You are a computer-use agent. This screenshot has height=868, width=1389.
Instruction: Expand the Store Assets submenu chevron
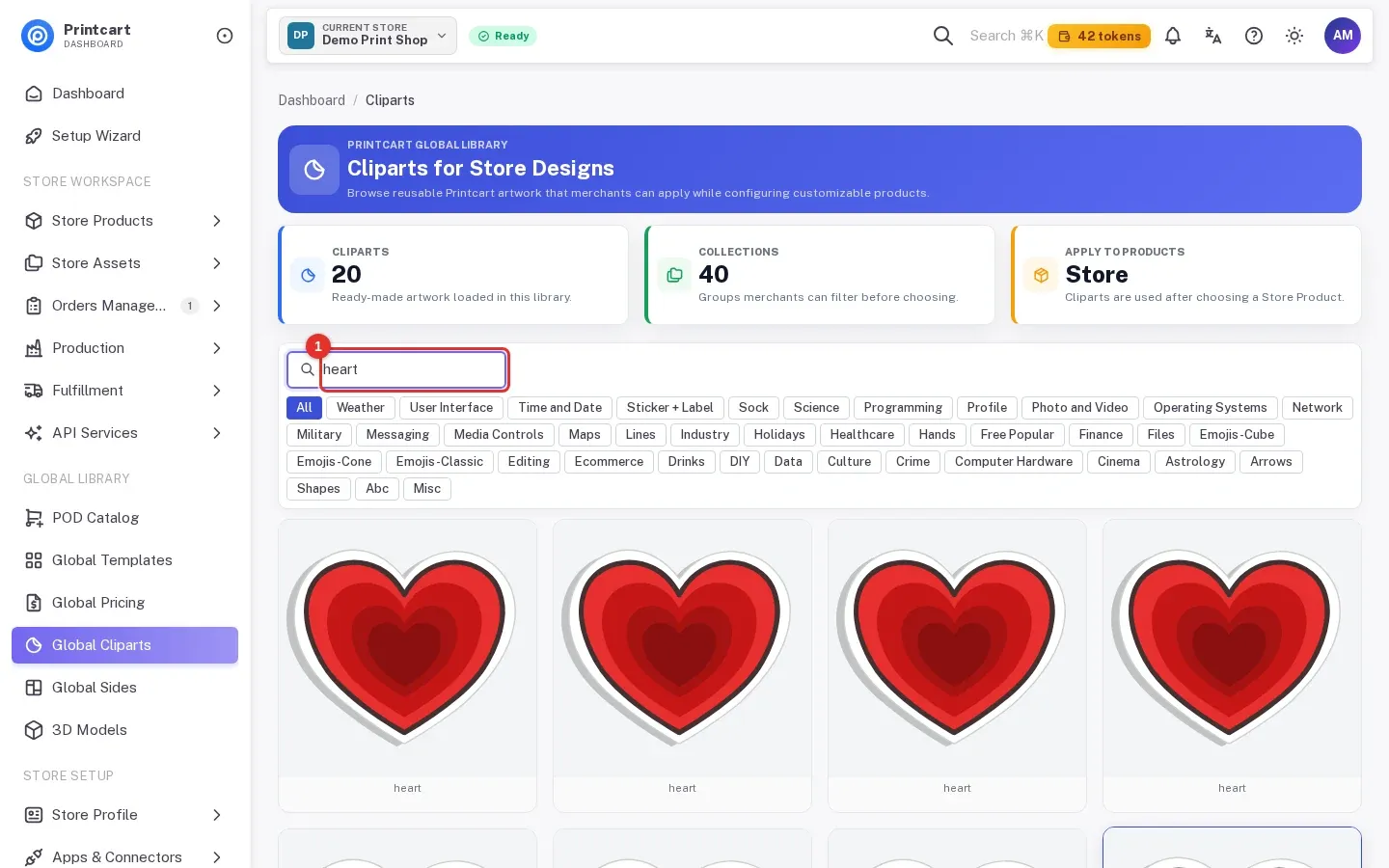point(217,263)
